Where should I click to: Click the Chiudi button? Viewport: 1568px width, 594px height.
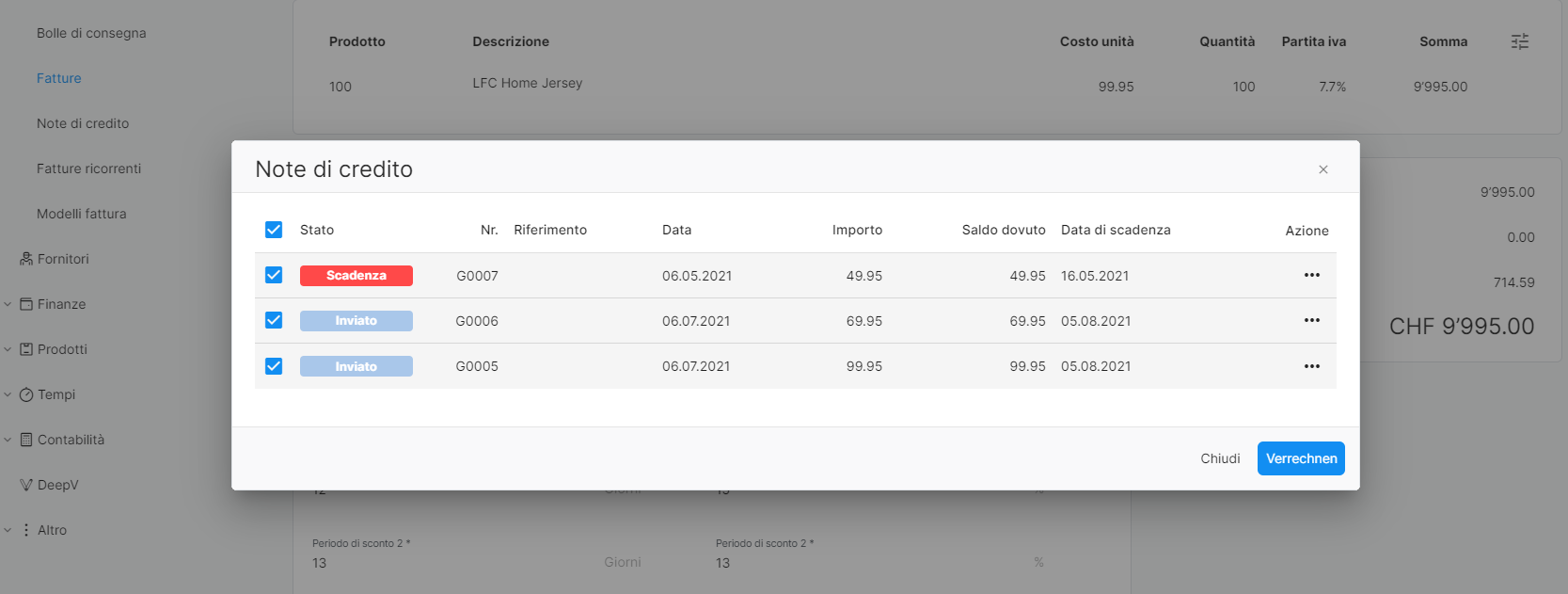pyautogui.click(x=1220, y=458)
